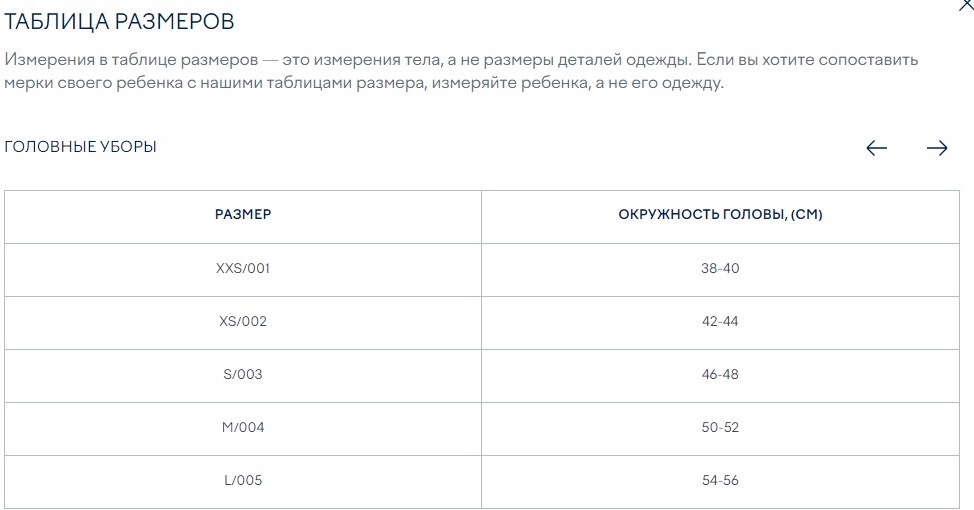The height and width of the screenshot is (510, 974).
Task: Select the XS/002 size cell
Action: (243, 321)
